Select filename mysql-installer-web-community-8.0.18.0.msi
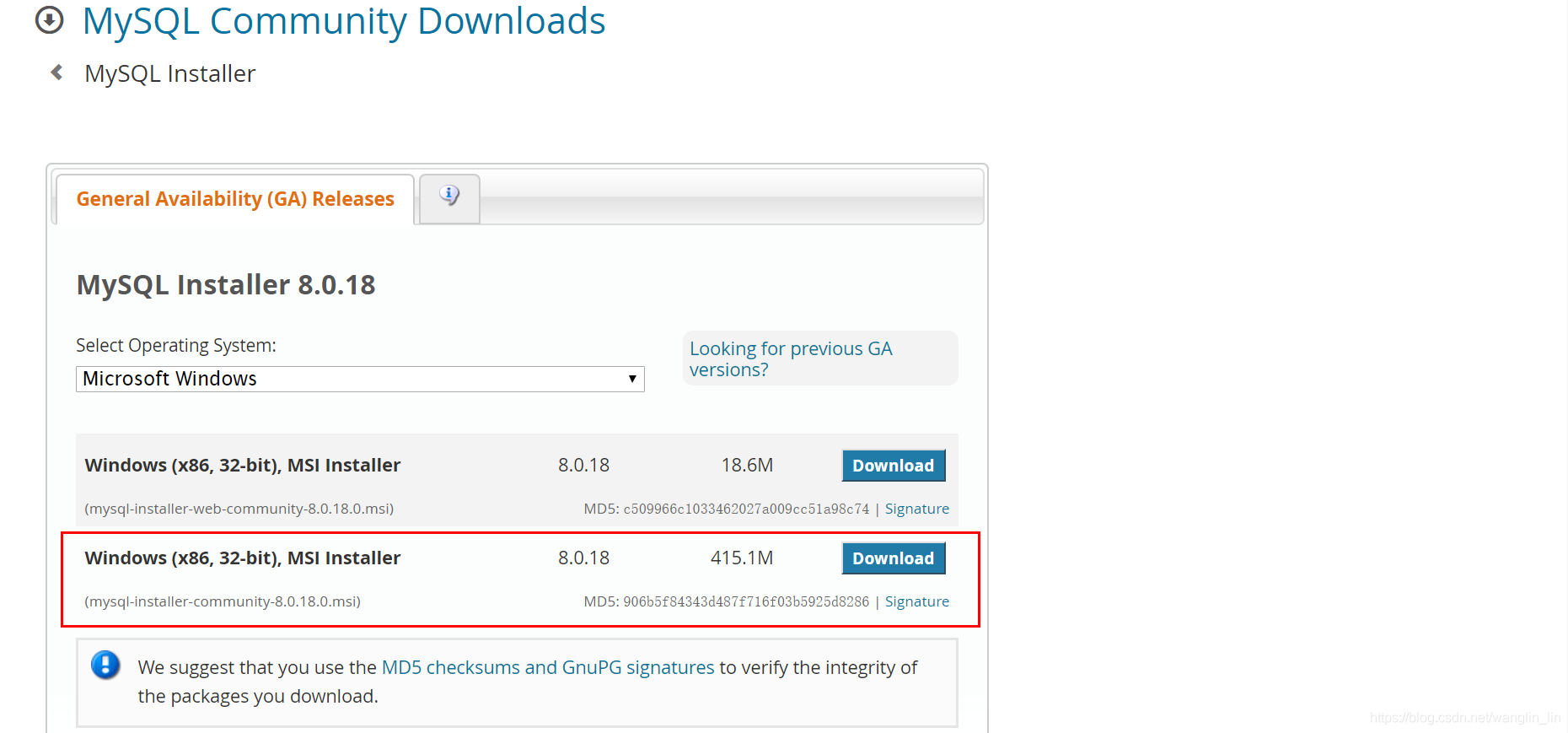 [239, 509]
